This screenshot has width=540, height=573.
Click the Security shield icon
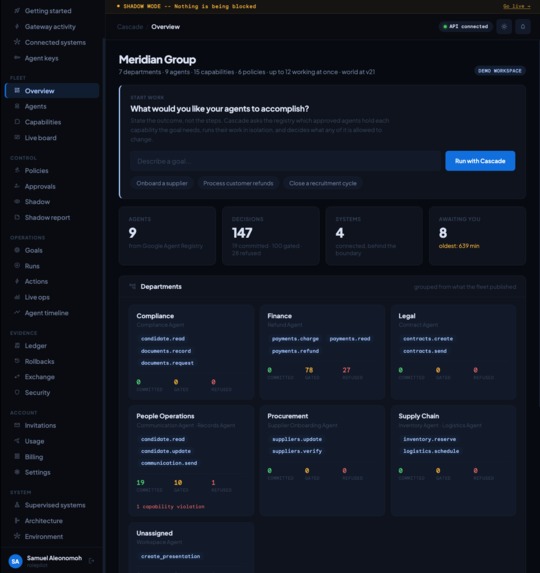17,392
